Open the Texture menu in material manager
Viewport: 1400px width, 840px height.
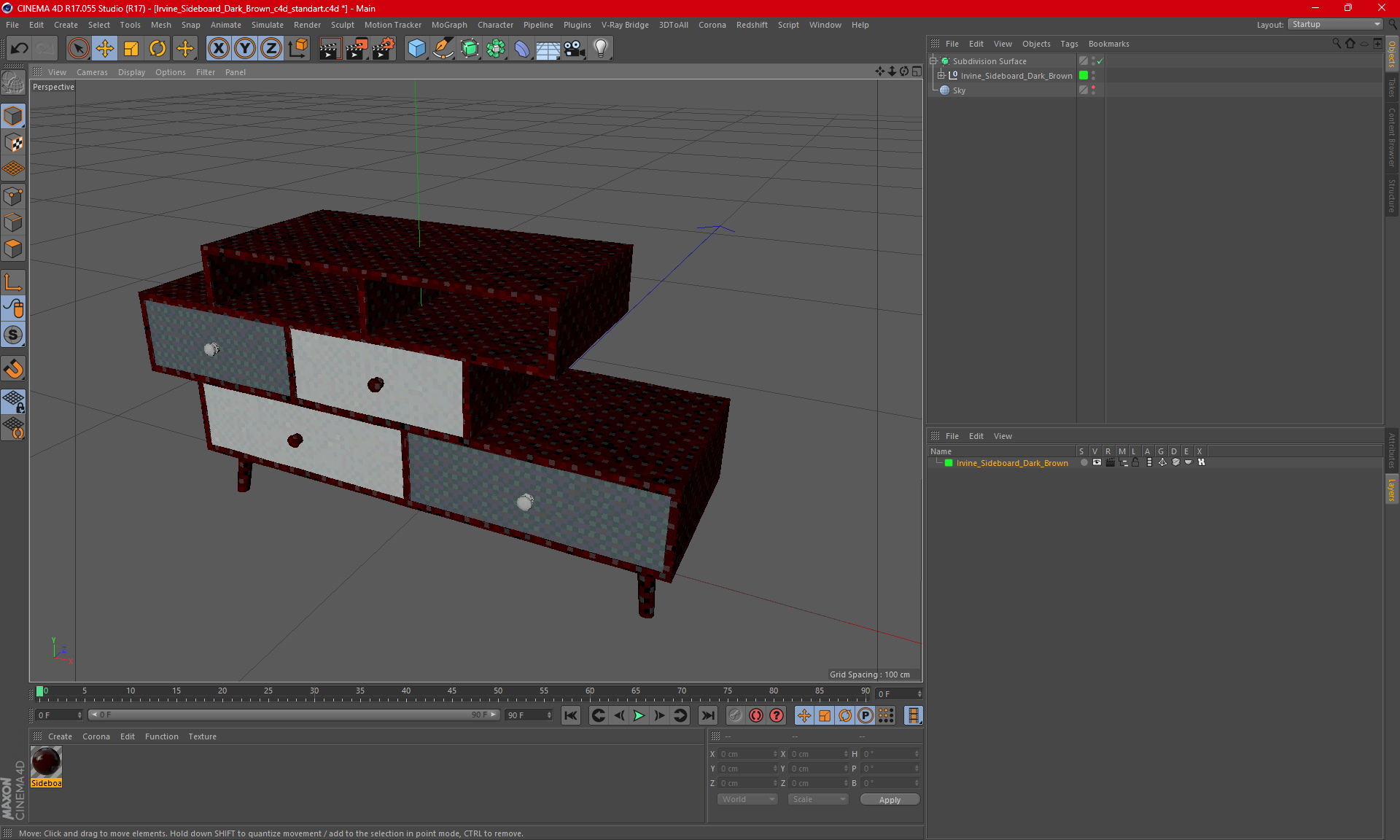click(202, 736)
